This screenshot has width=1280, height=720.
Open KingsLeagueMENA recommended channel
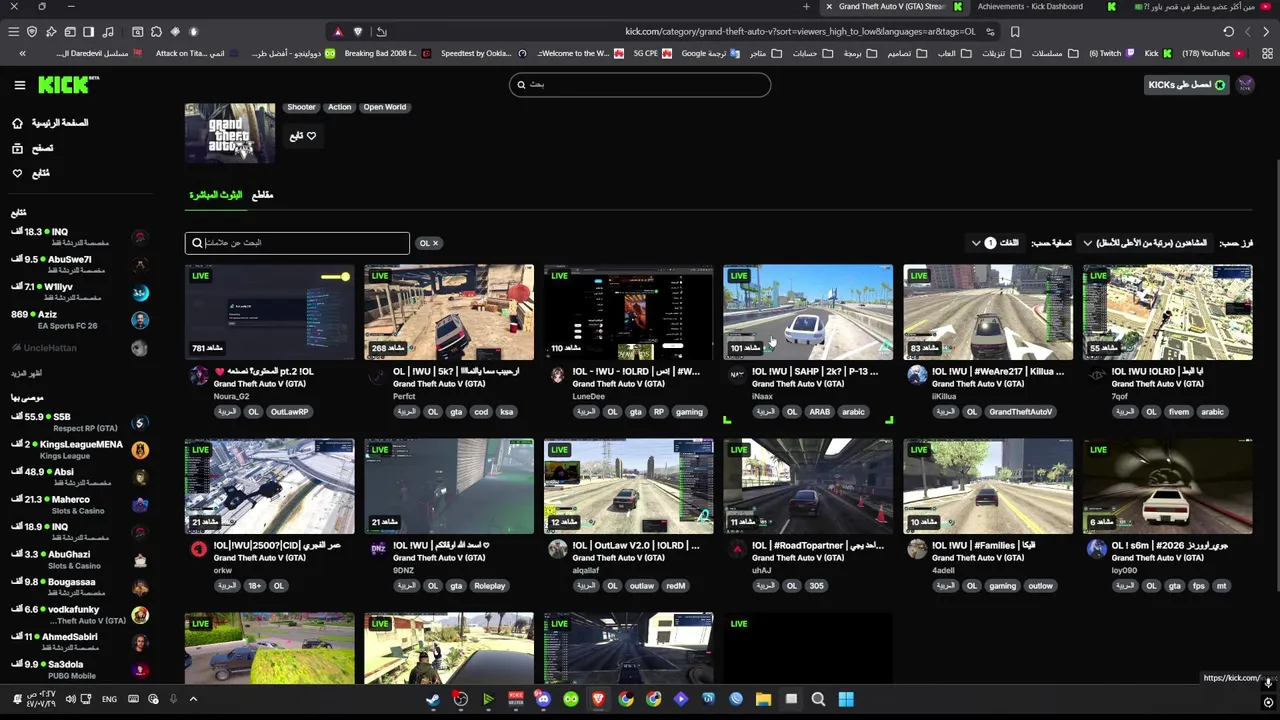[x=79, y=449]
